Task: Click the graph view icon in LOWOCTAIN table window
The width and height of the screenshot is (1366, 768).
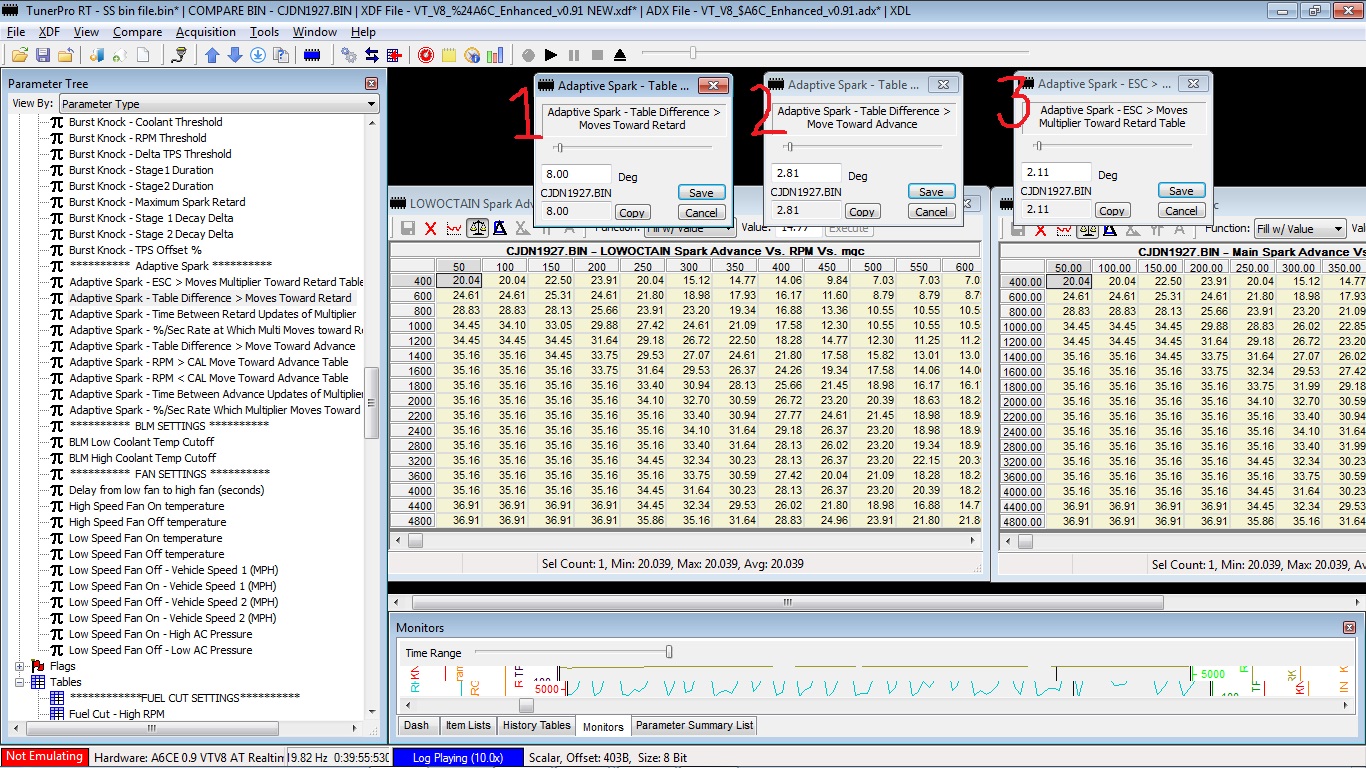Action: [x=454, y=229]
